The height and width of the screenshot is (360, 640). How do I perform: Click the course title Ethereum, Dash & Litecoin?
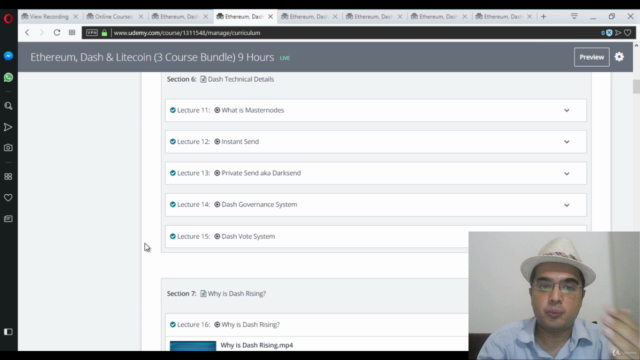pos(152,57)
